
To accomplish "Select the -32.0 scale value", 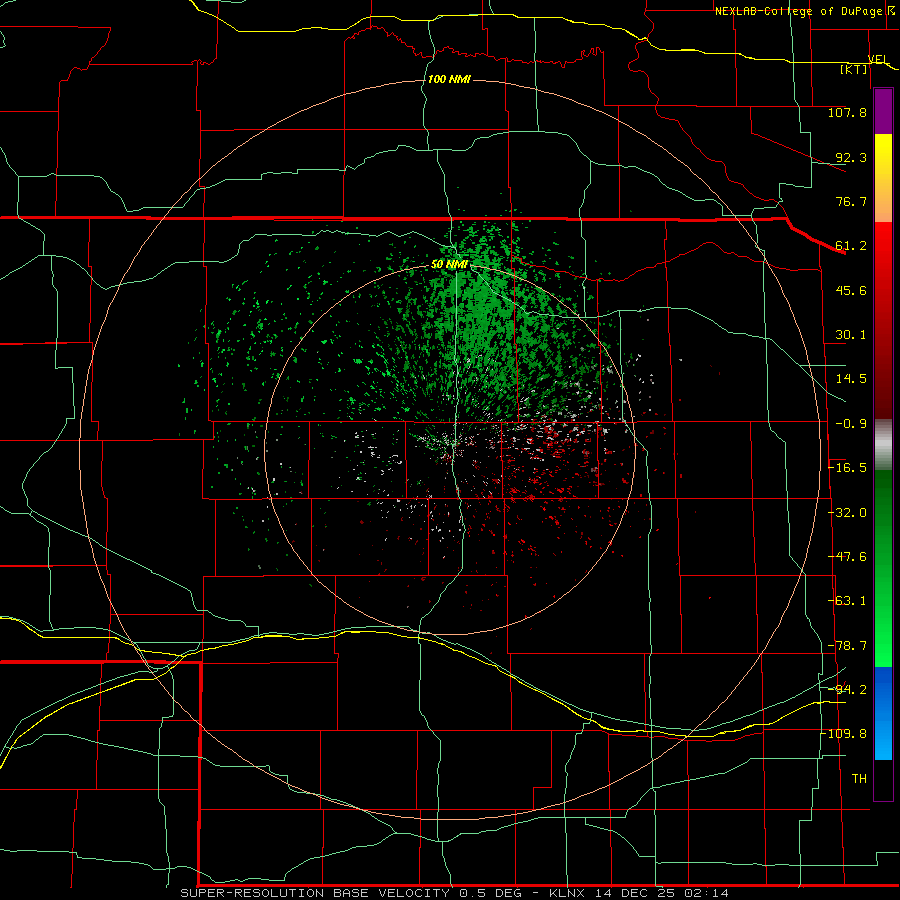I will coord(847,513).
